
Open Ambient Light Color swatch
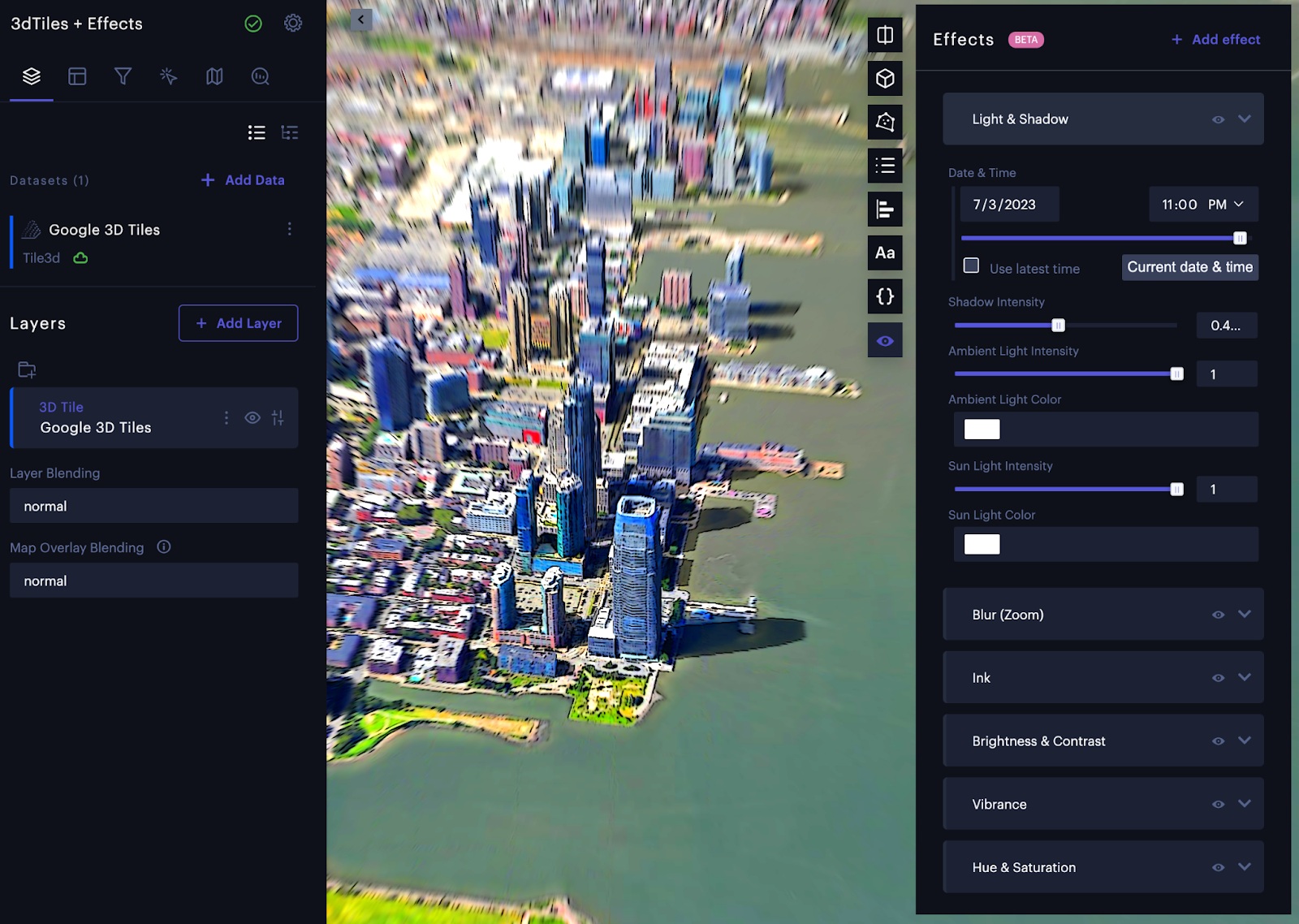[x=982, y=430]
